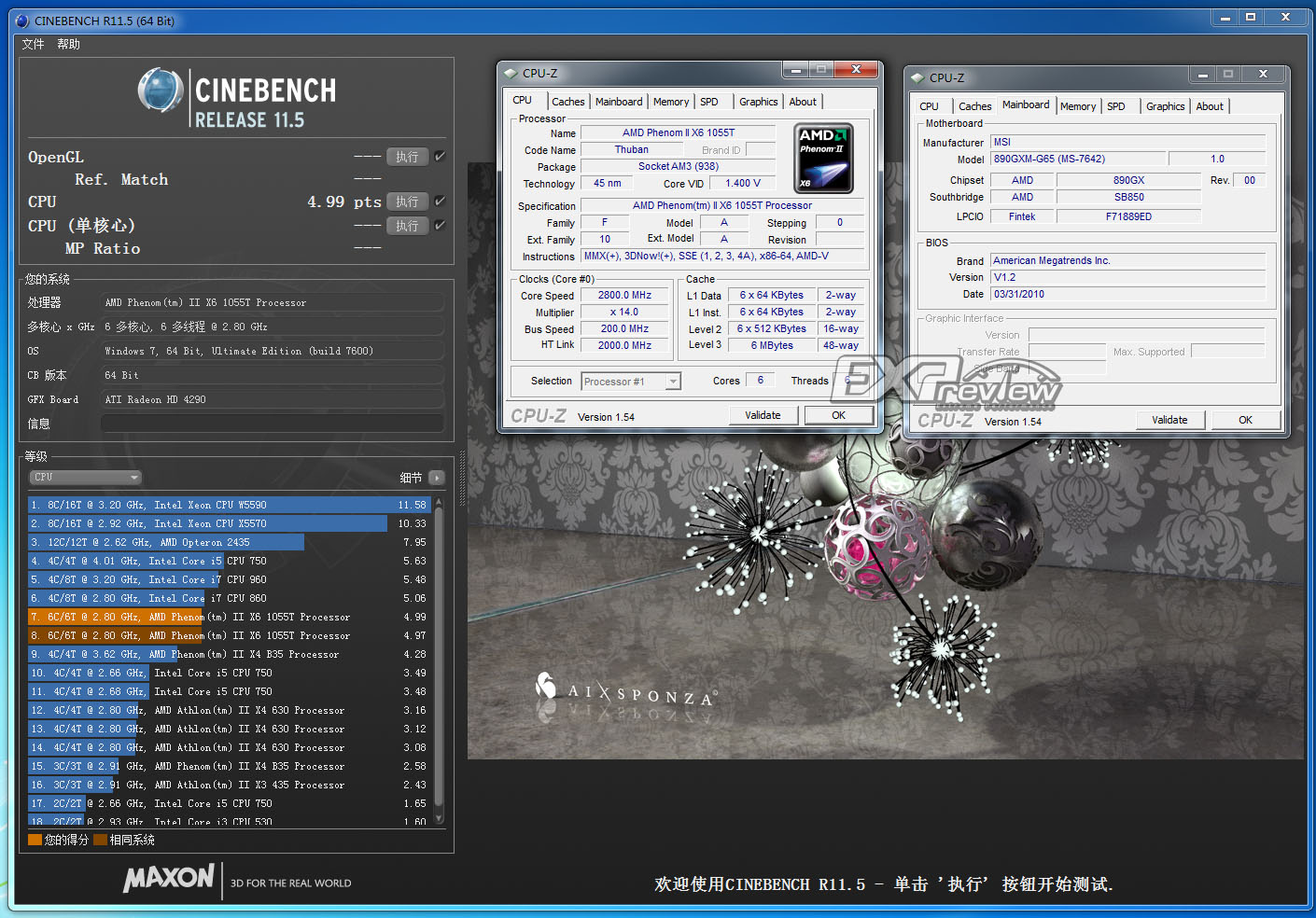Click the 细节 details arrow button
The image size is (1316, 918).
(x=436, y=478)
